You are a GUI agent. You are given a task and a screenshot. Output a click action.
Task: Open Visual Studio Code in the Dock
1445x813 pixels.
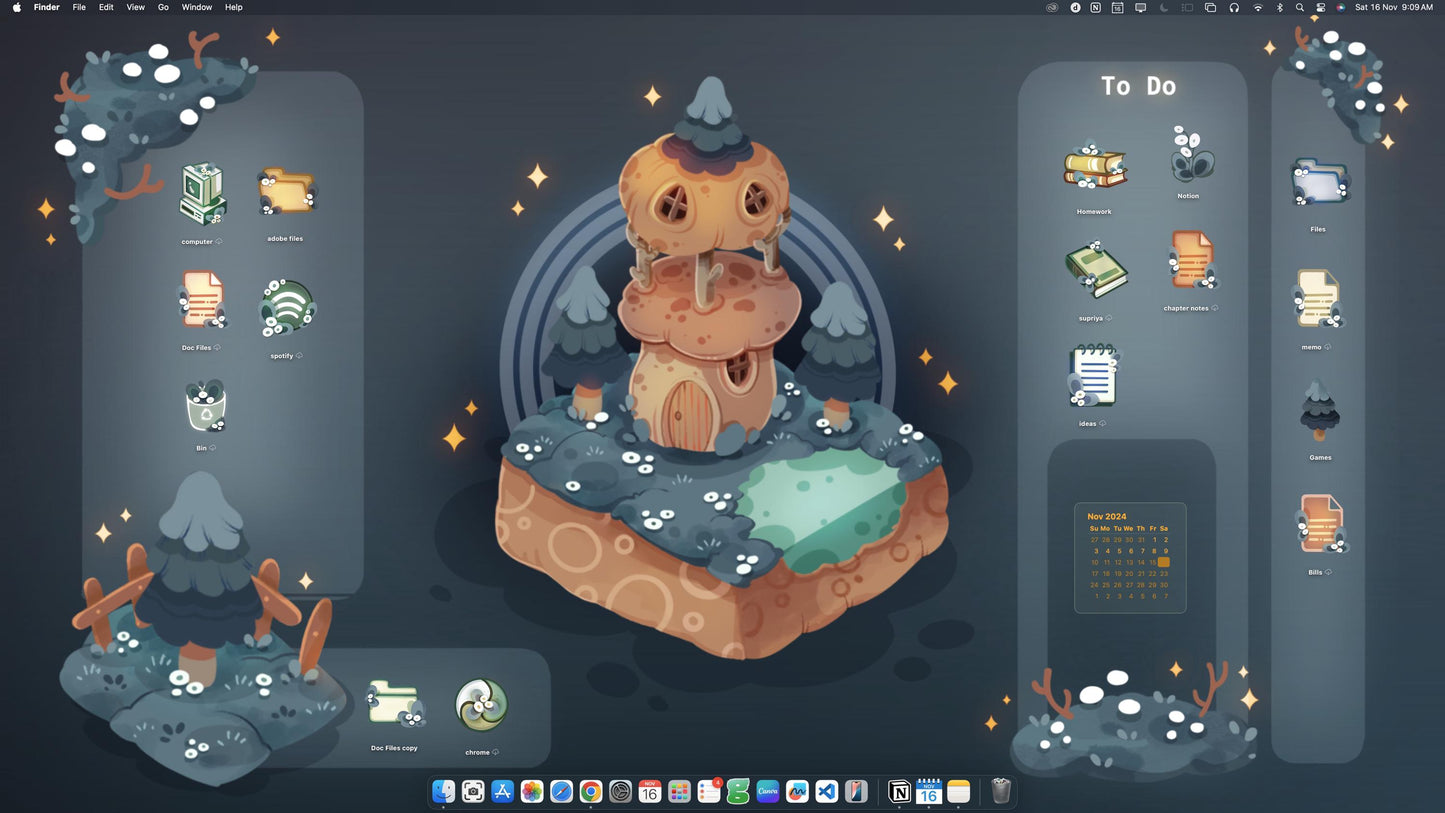pyautogui.click(x=826, y=791)
